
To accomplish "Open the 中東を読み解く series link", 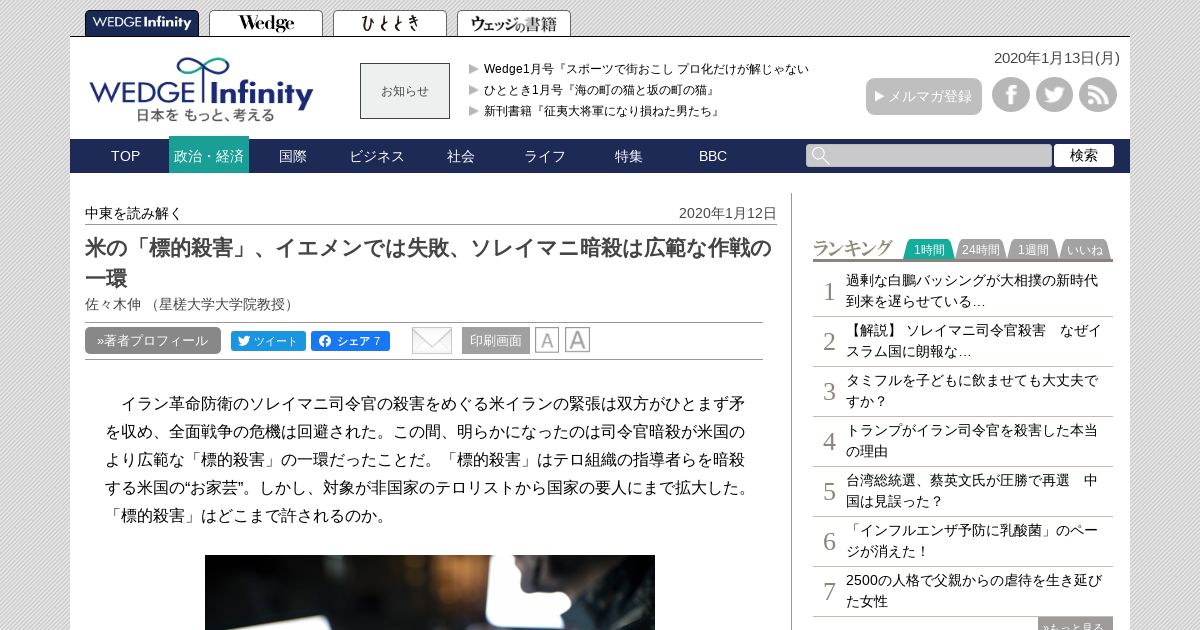I will [x=134, y=213].
